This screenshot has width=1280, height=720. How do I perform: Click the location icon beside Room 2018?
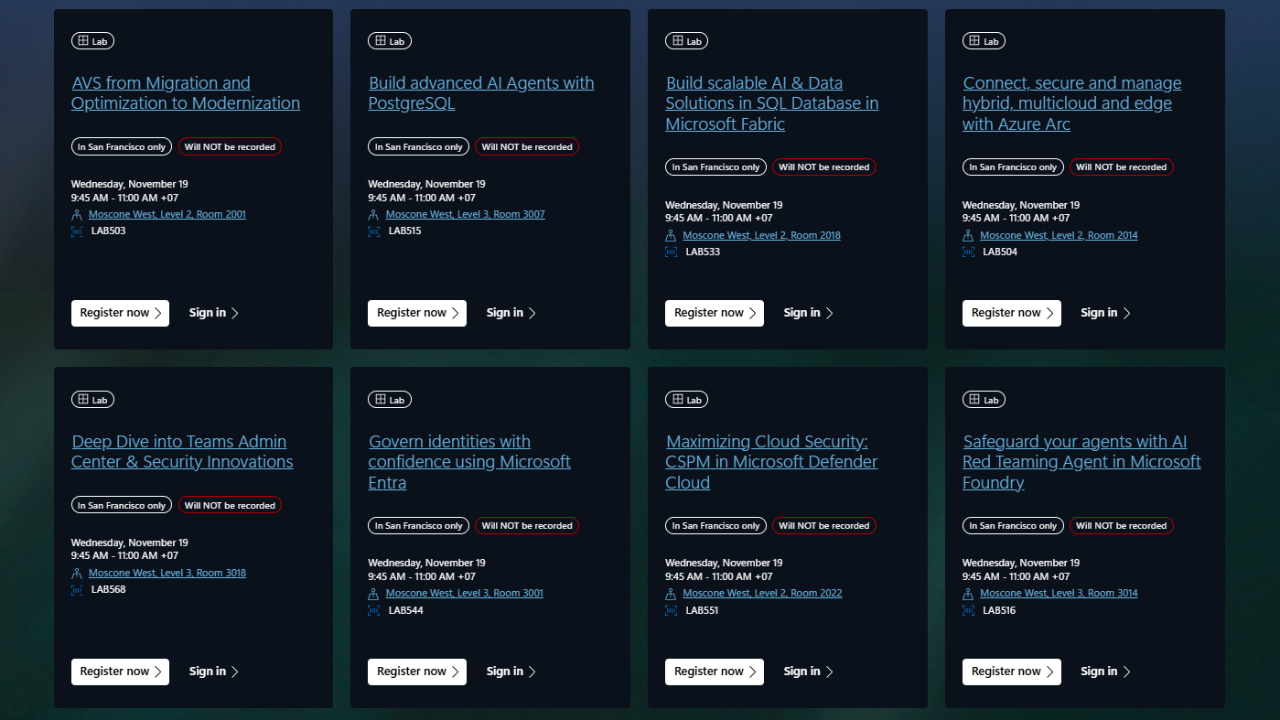point(671,236)
